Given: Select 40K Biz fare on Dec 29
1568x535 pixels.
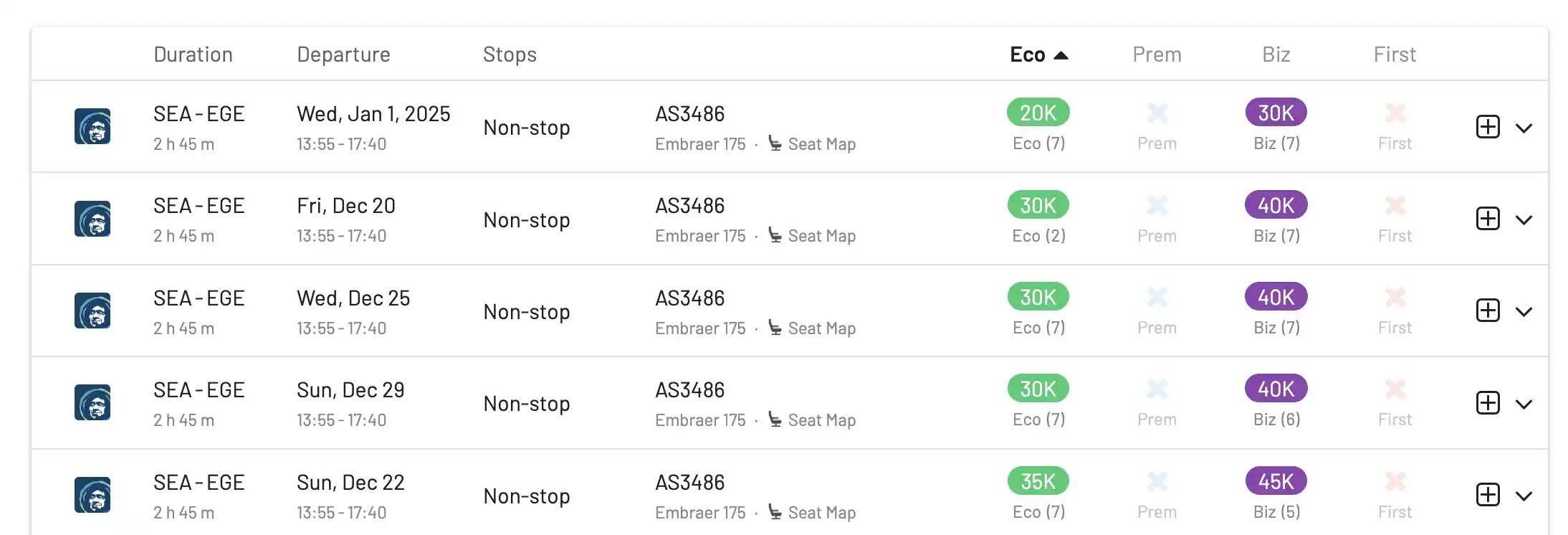Looking at the screenshot, I should pos(1276,389).
